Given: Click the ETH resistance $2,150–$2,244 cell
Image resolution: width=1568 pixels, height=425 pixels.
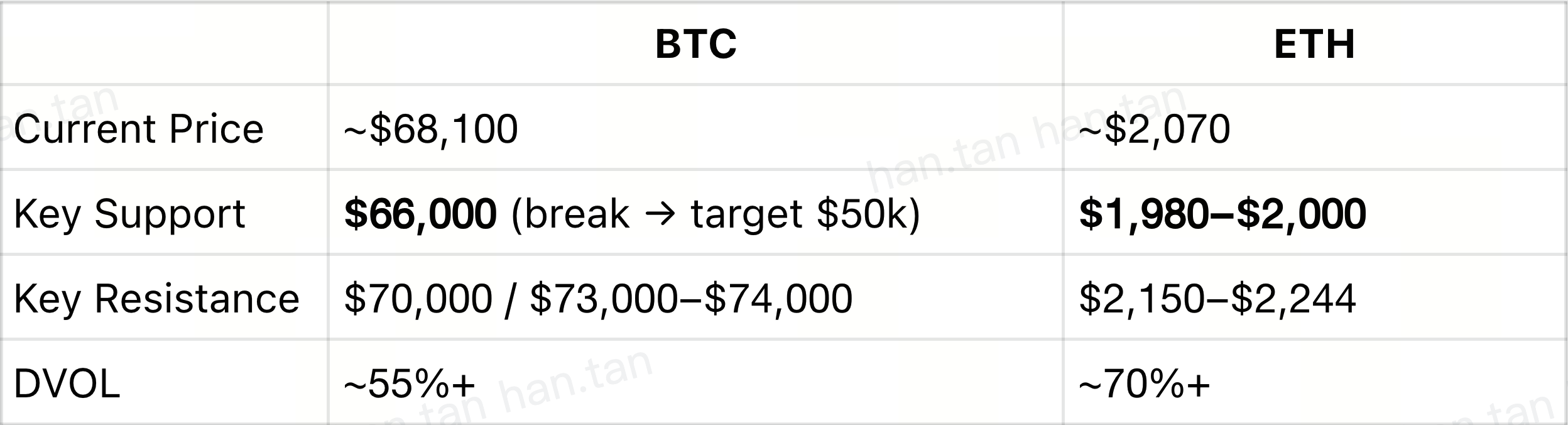Looking at the screenshot, I should pyautogui.click(x=1217, y=298).
